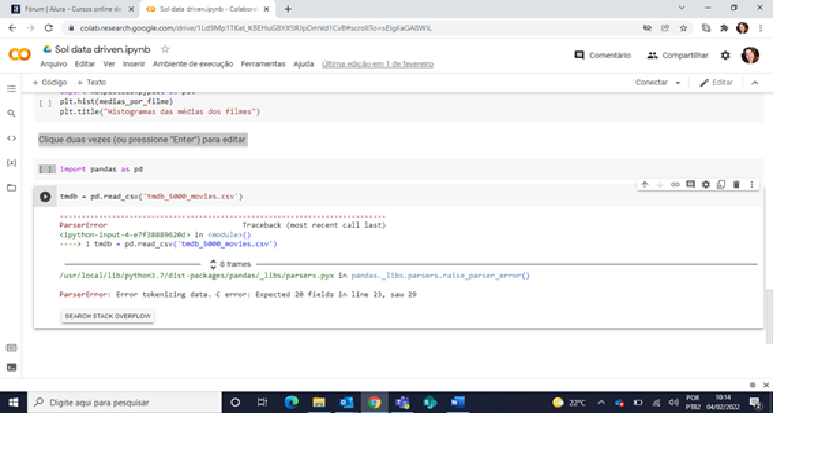The width and height of the screenshot is (819, 460).
Task: Open the Files panel folder icon
Action: click(x=11, y=188)
